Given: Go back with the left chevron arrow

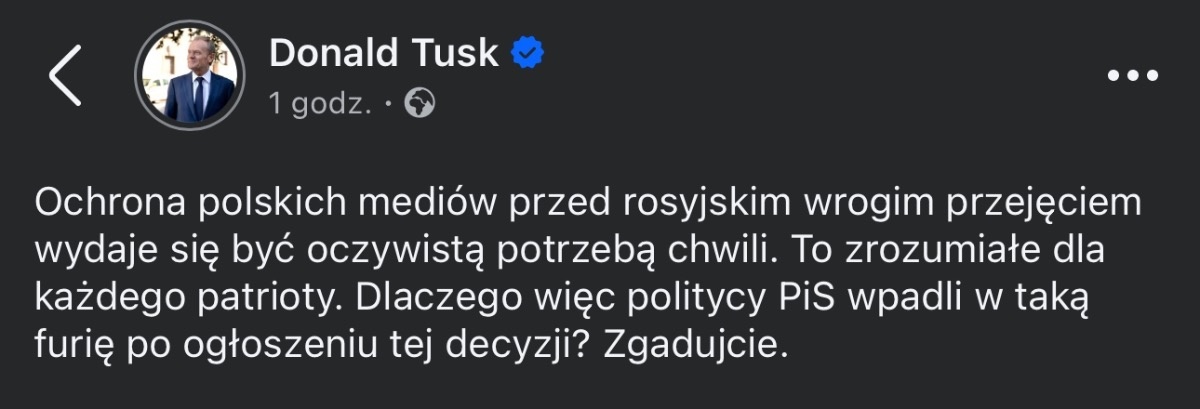Looking at the screenshot, I should 65,76.
